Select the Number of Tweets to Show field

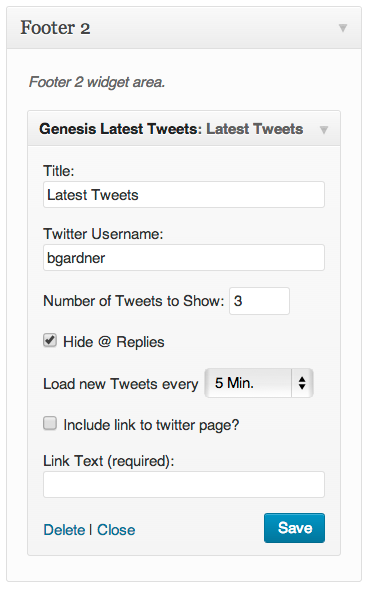pos(259,301)
